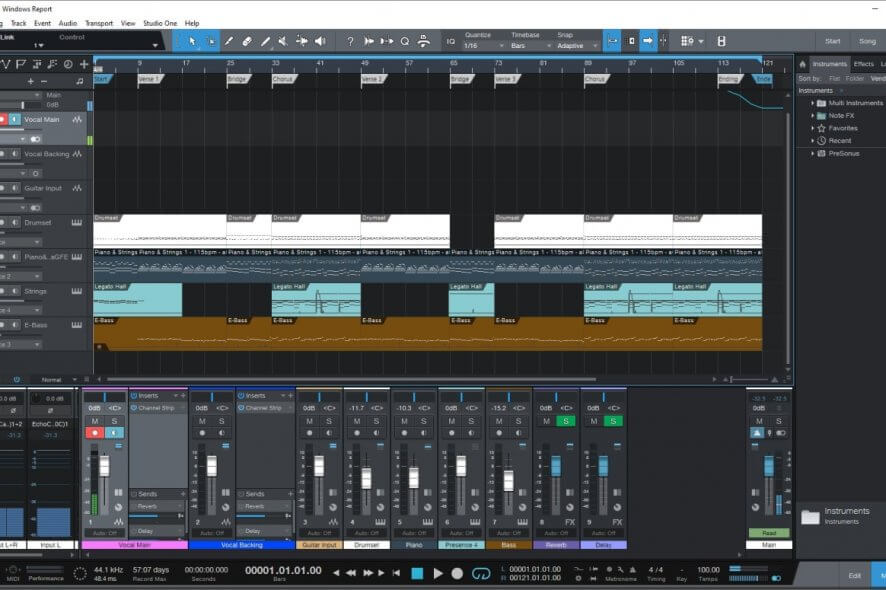The image size is (886, 590).
Task: Start playback with the play button
Action: point(438,574)
